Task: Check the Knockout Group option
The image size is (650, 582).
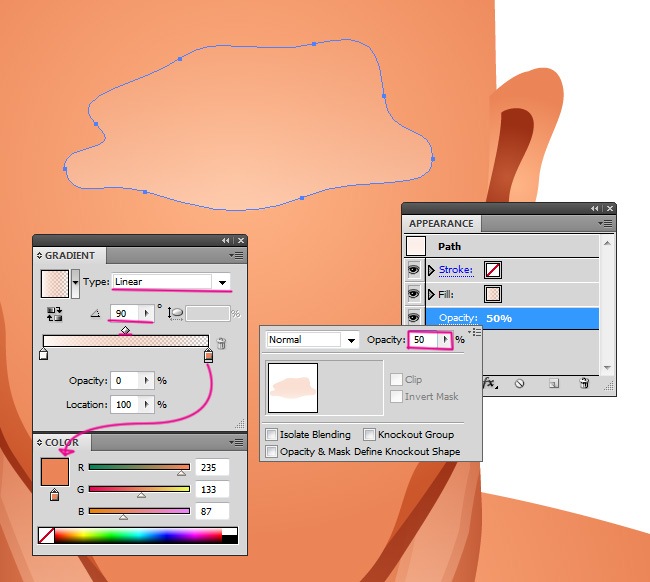Action: (370, 435)
